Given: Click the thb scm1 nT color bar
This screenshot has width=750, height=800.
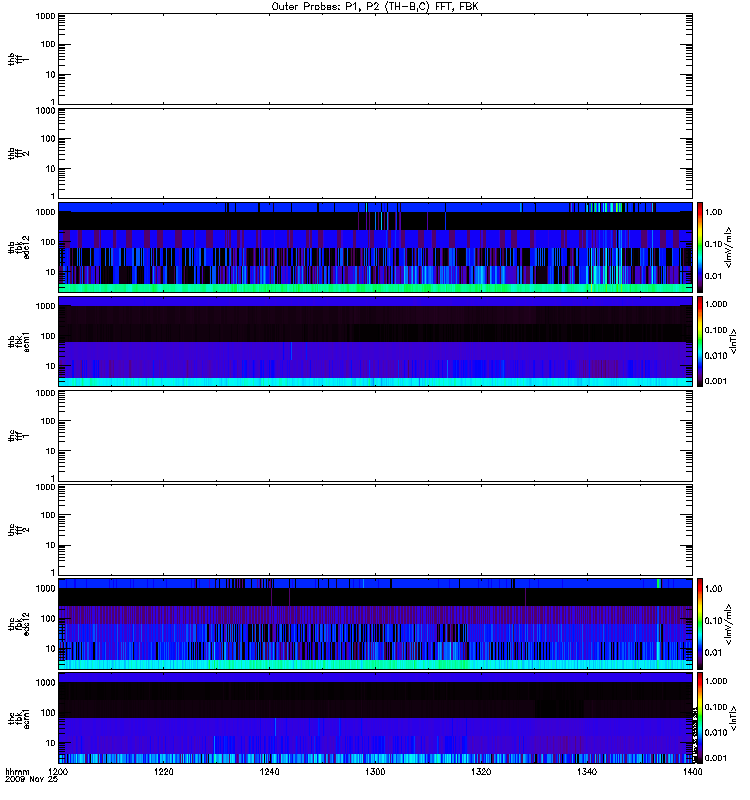Looking at the screenshot, I should pyautogui.click(x=699, y=341).
